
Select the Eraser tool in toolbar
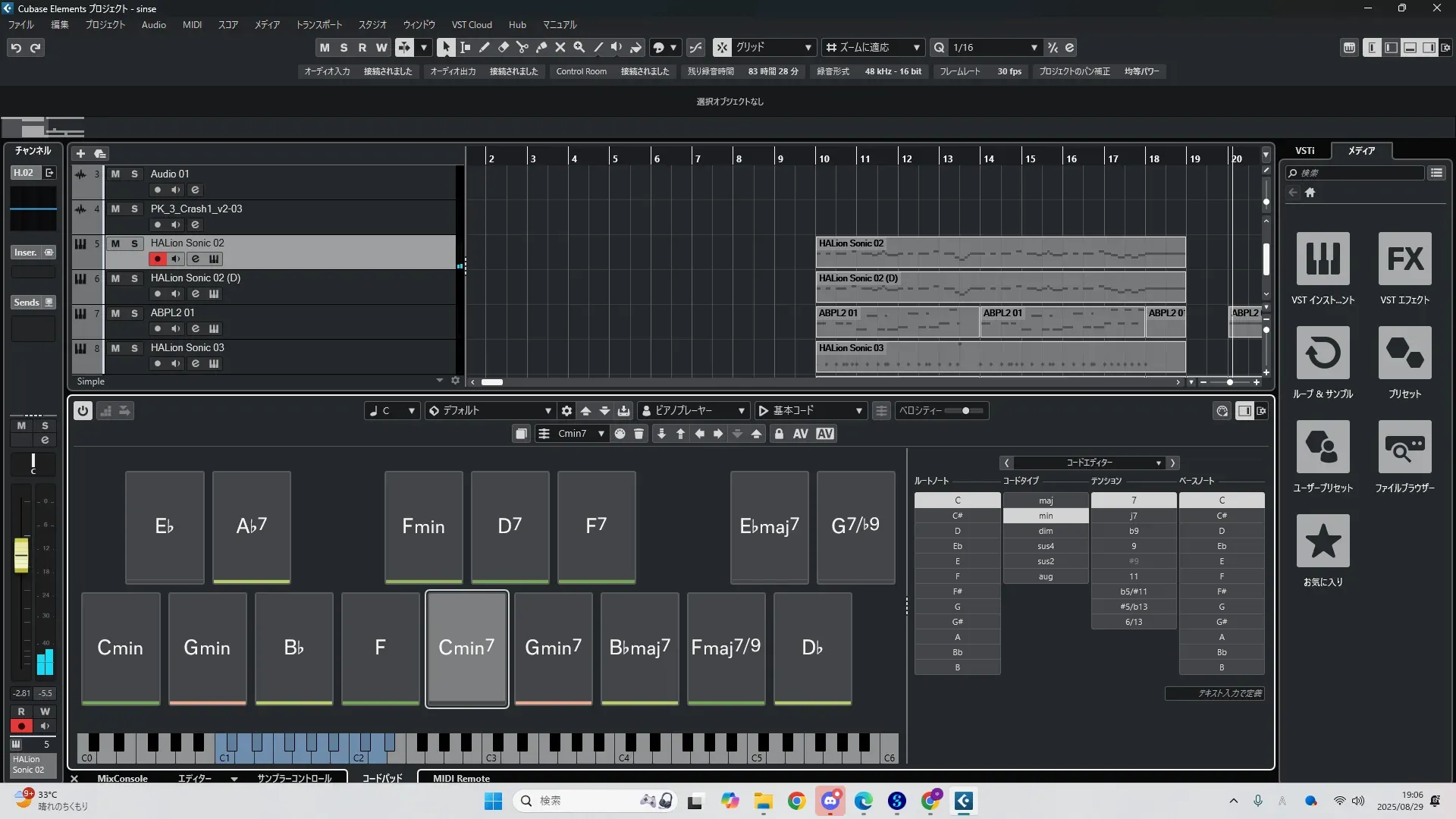point(503,48)
